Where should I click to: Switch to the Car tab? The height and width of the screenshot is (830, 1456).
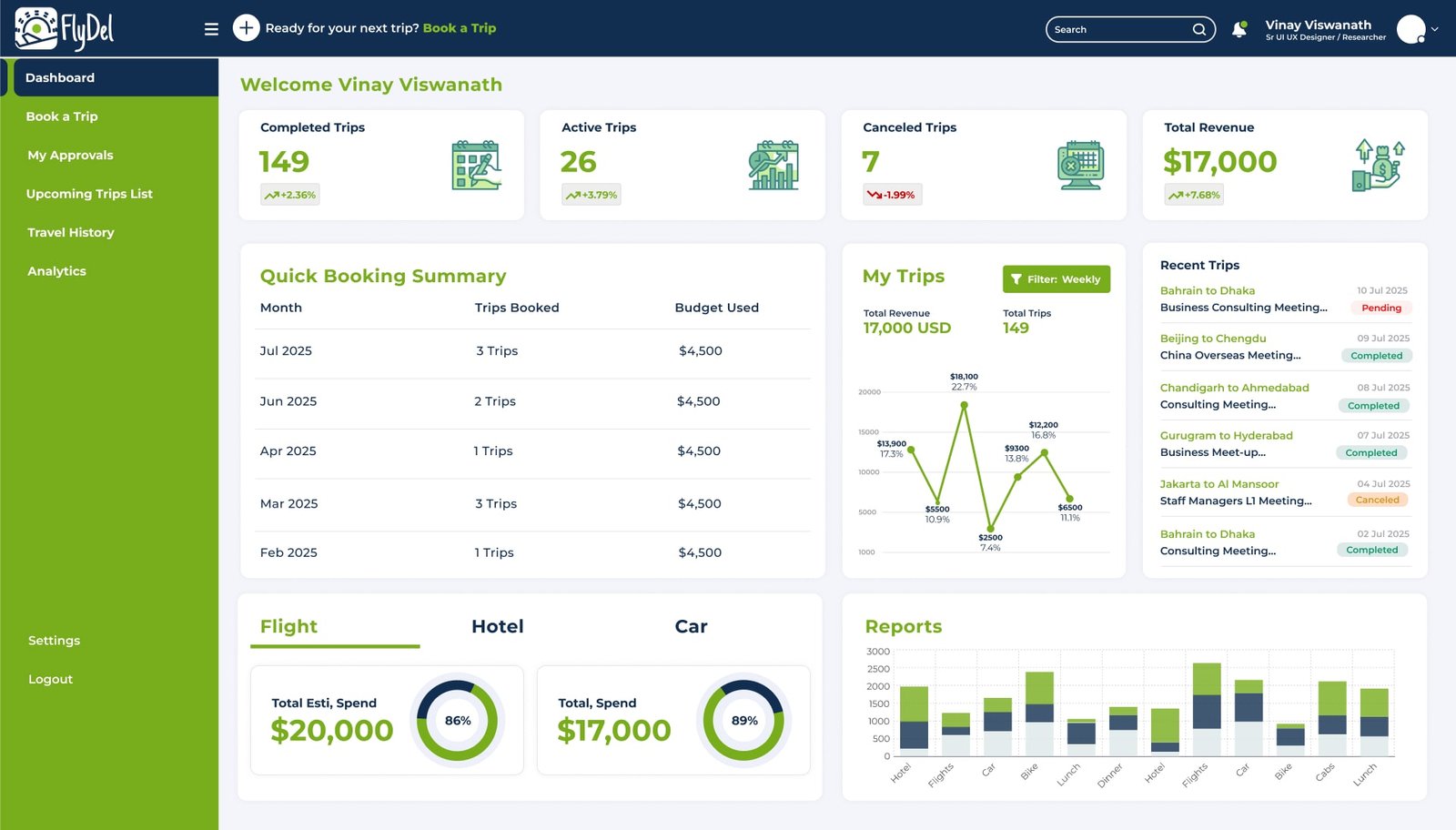[x=691, y=626]
